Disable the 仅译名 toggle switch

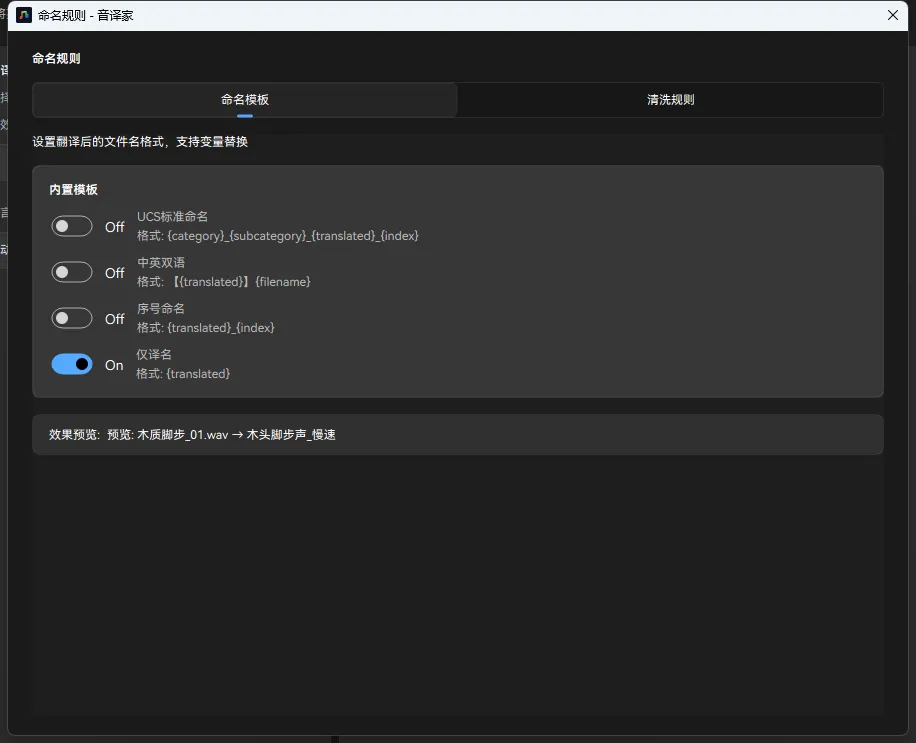pyautogui.click(x=72, y=365)
